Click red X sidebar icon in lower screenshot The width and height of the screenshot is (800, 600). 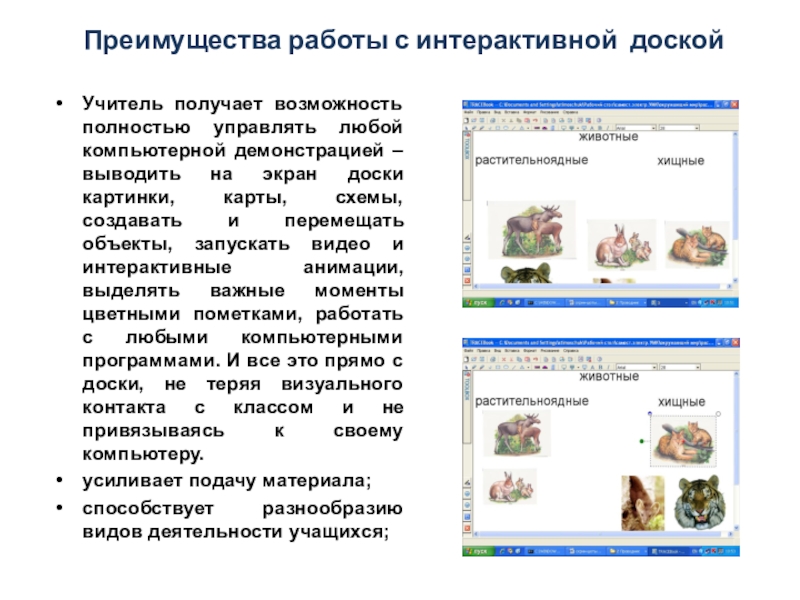[467, 529]
